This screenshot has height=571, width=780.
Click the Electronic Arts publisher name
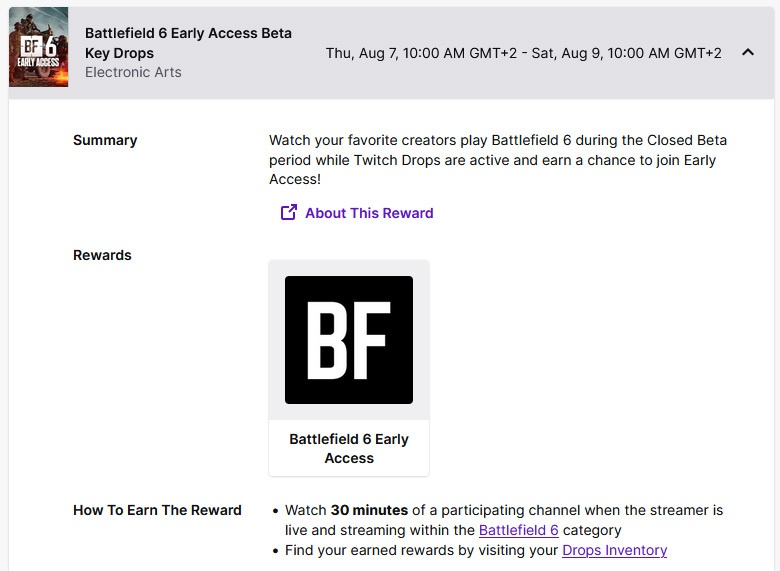click(x=133, y=72)
